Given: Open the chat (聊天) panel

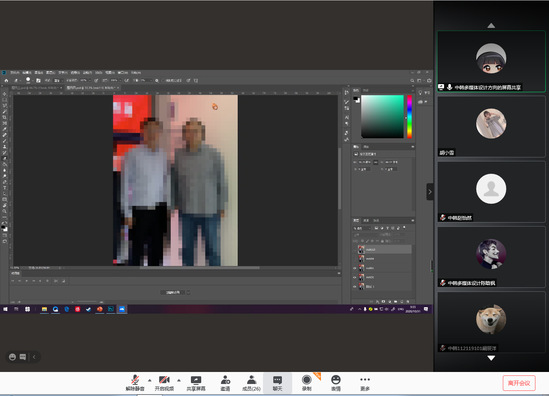Looking at the screenshot, I should (277, 383).
